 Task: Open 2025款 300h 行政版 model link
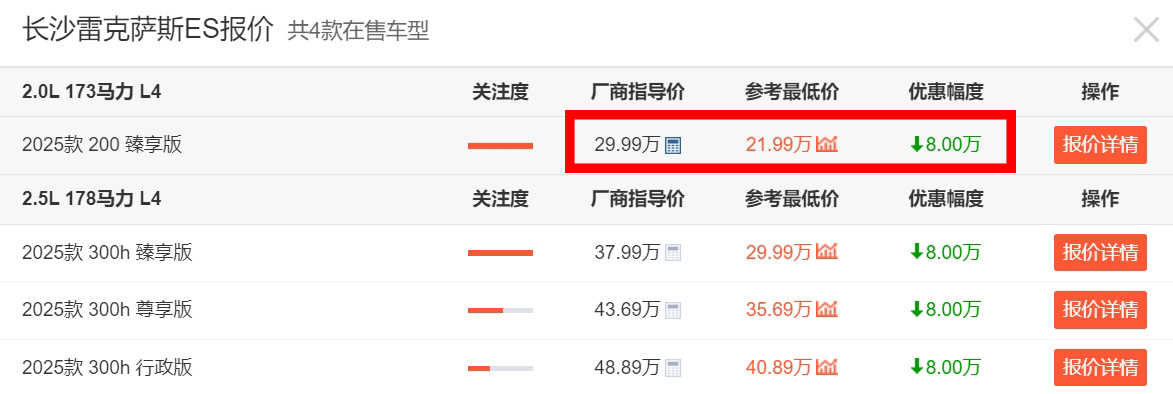tap(108, 367)
